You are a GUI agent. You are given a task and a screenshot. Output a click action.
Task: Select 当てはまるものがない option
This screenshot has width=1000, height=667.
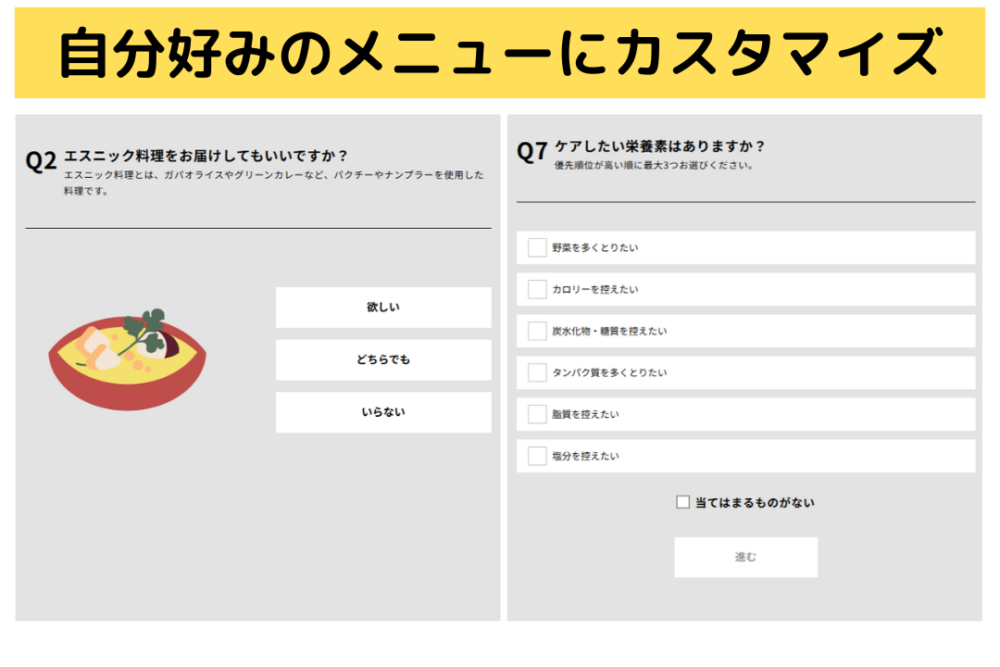coord(682,501)
